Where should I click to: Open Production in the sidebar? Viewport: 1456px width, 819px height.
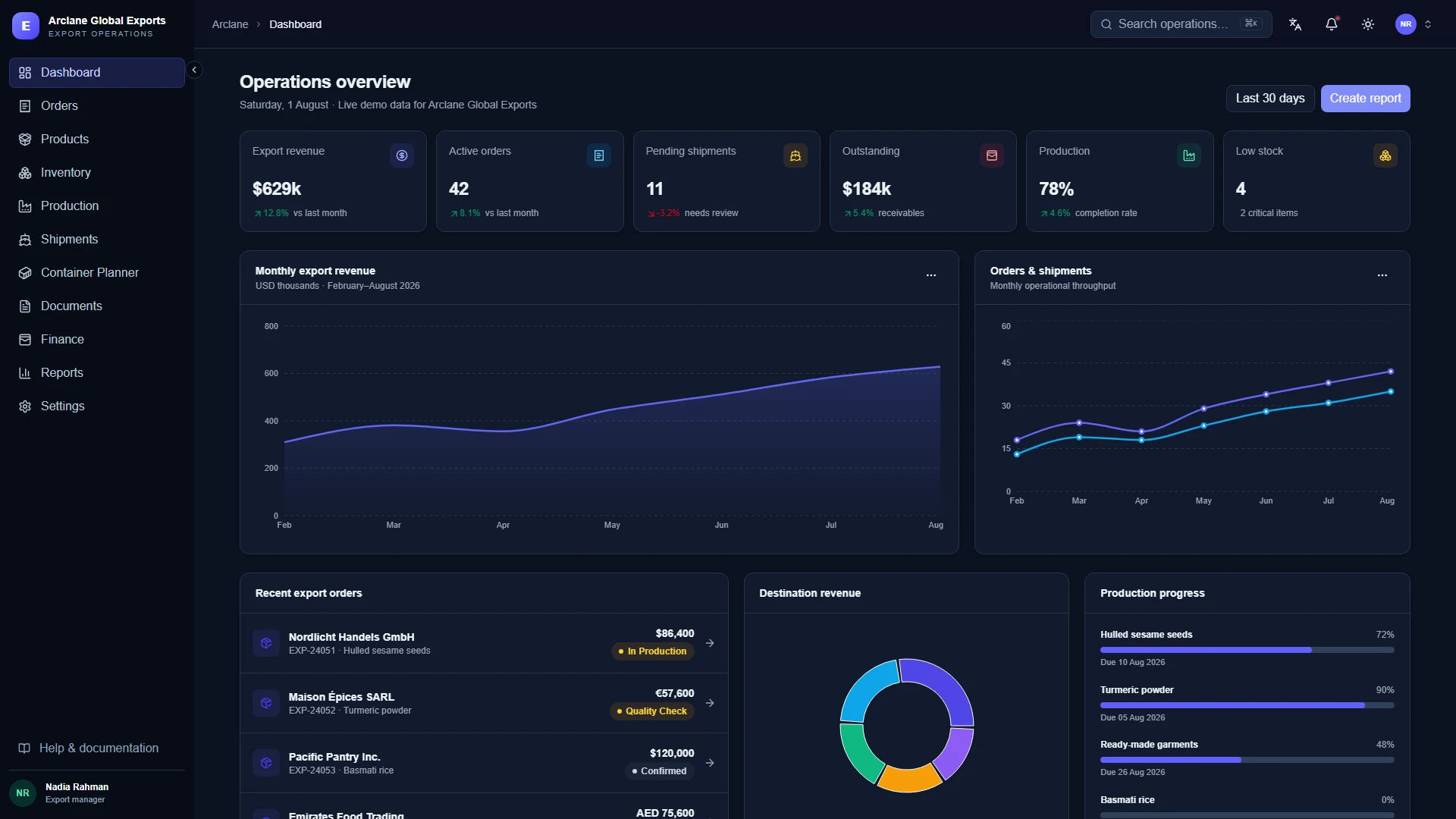(x=97, y=206)
